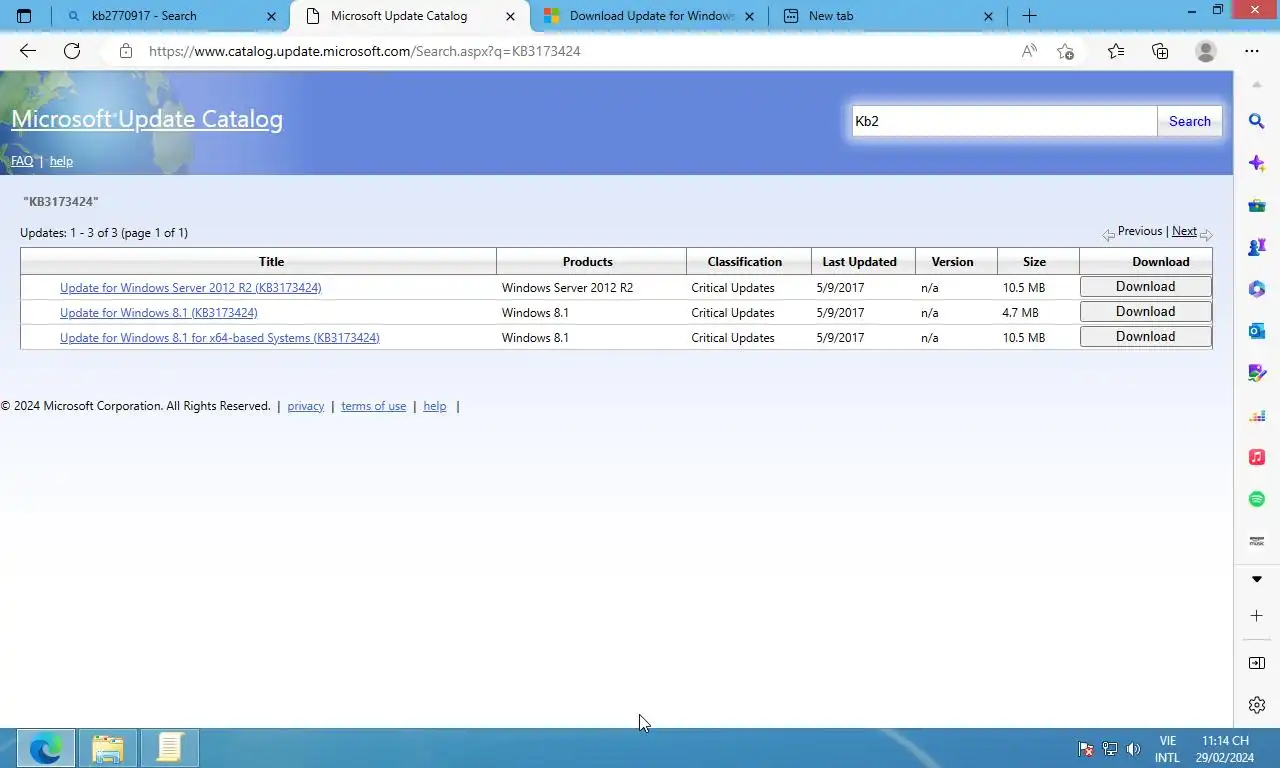
Task: Click the address bar URL
Action: click(364, 51)
